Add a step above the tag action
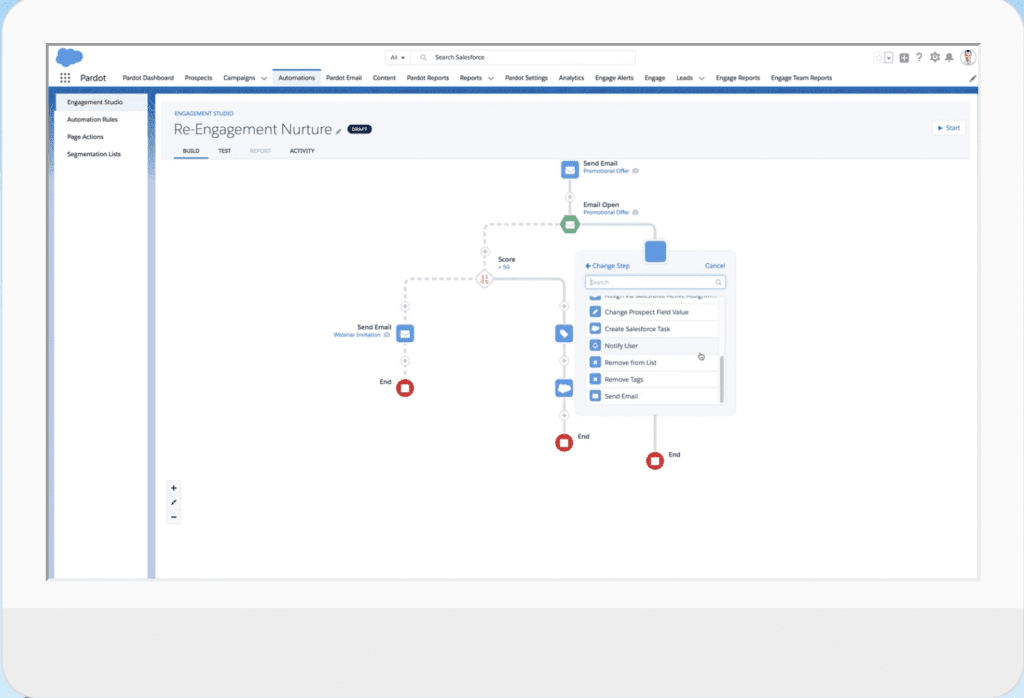The width and height of the screenshot is (1024, 698). (564, 306)
